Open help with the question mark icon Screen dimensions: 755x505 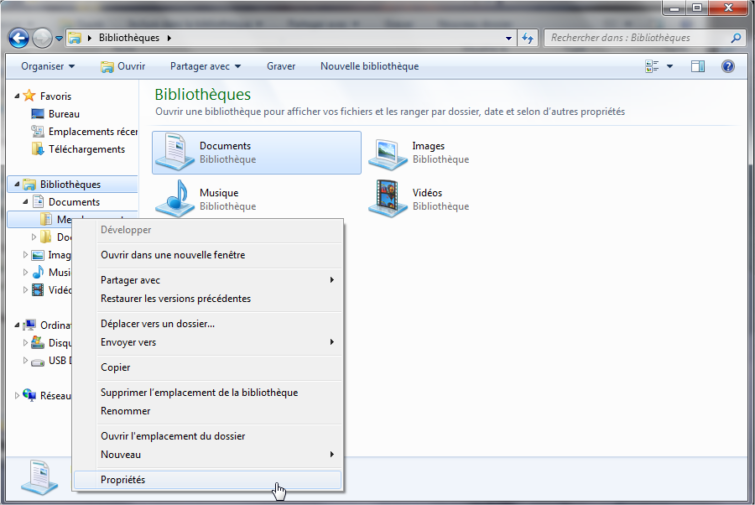[x=728, y=66]
